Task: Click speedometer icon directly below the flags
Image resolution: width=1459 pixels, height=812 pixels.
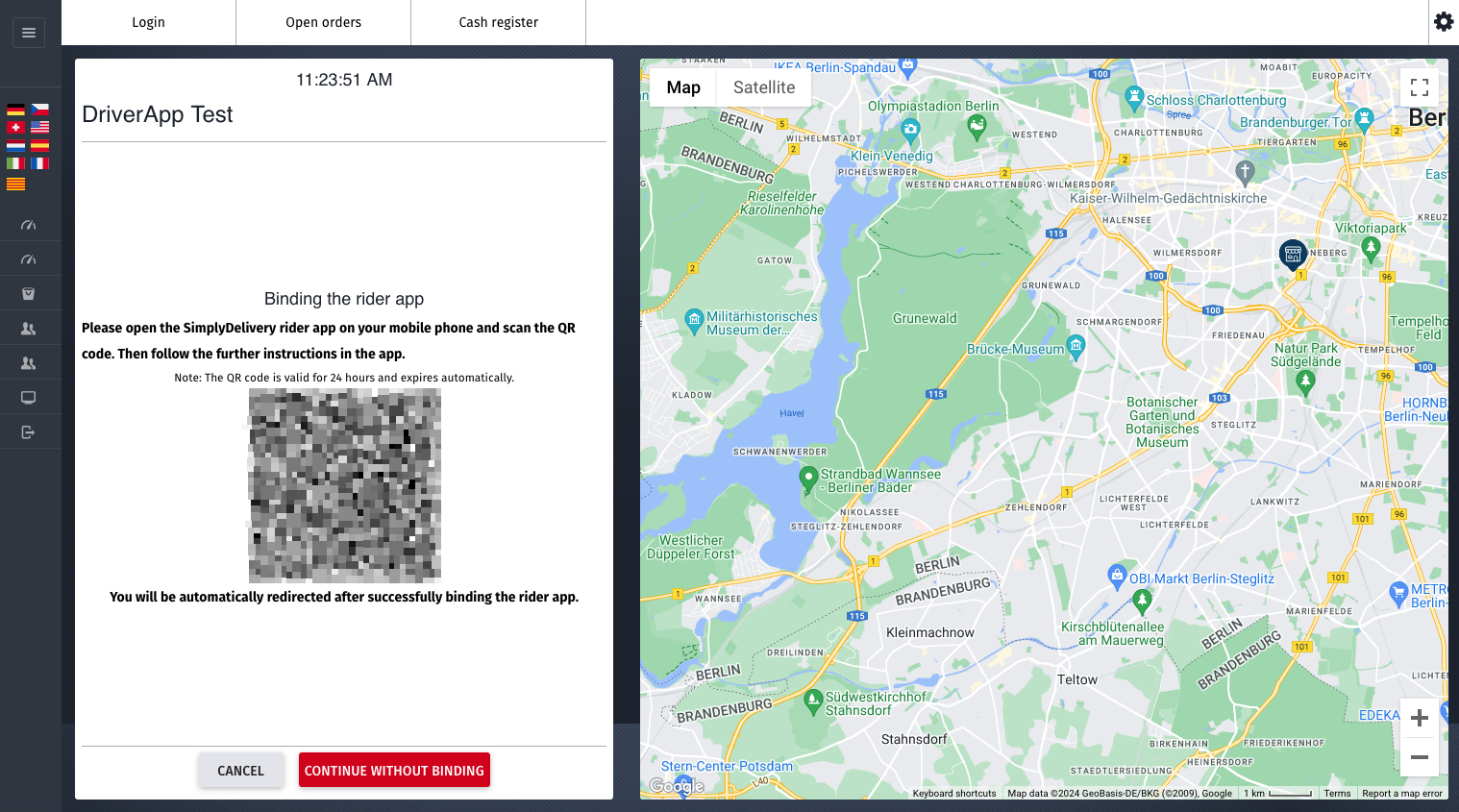Action: tap(29, 225)
